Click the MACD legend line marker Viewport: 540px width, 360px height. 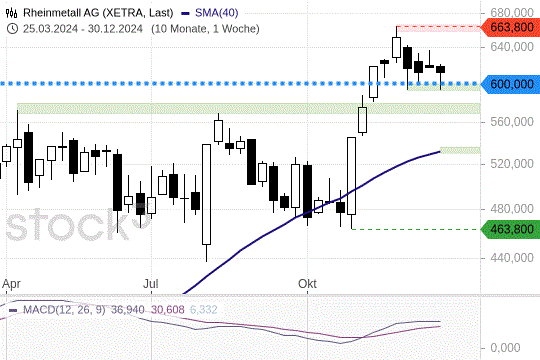tap(13, 310)
